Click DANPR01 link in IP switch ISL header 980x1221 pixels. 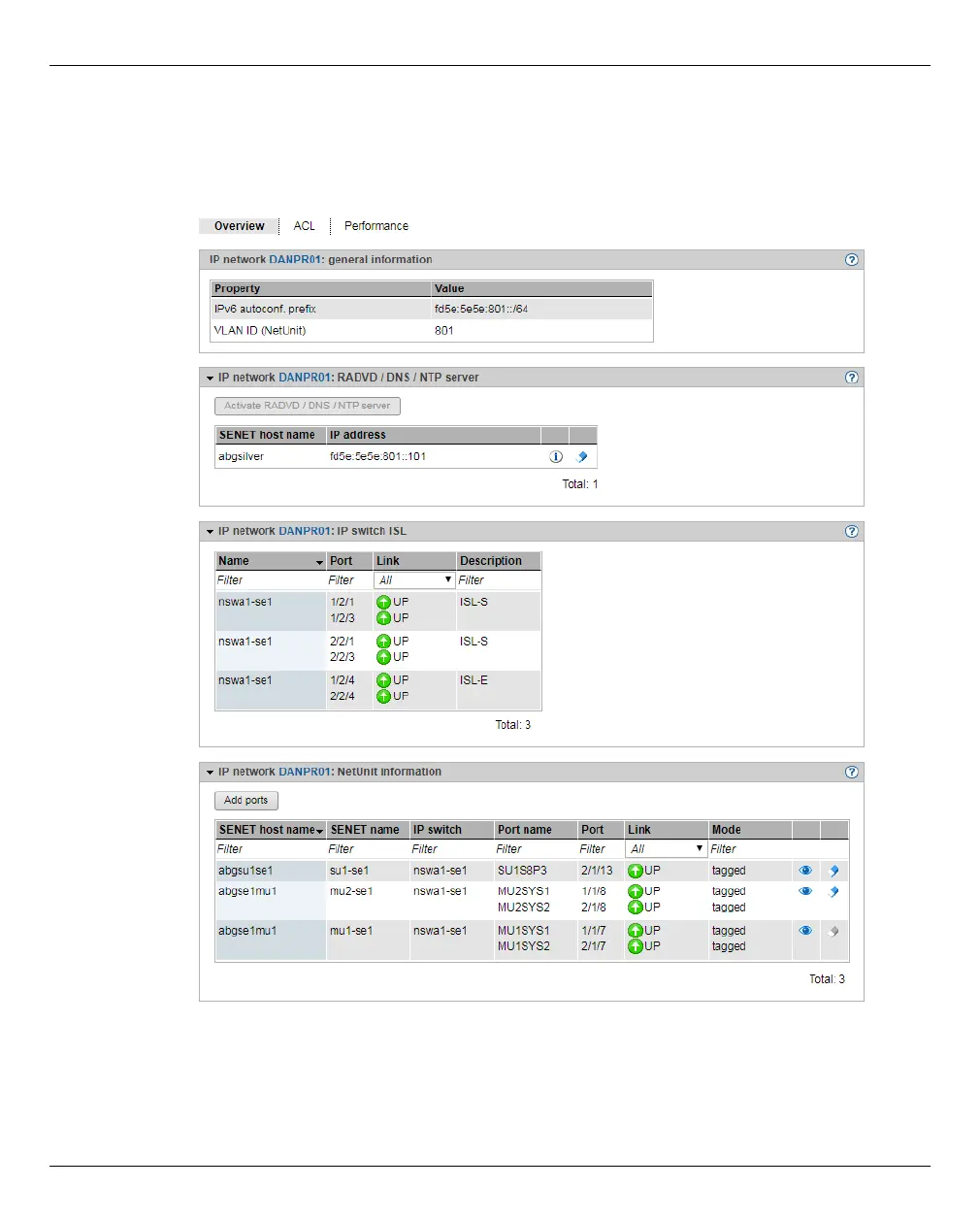tap(306, 531)
